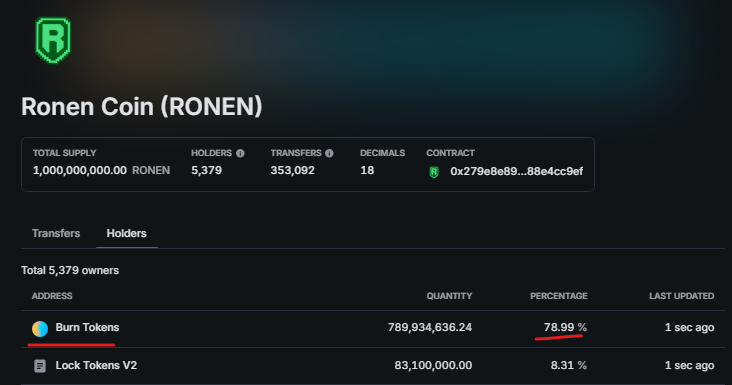Click the TRANSFERS label in the stats box

pyautogui.click(x=296, y=153)
